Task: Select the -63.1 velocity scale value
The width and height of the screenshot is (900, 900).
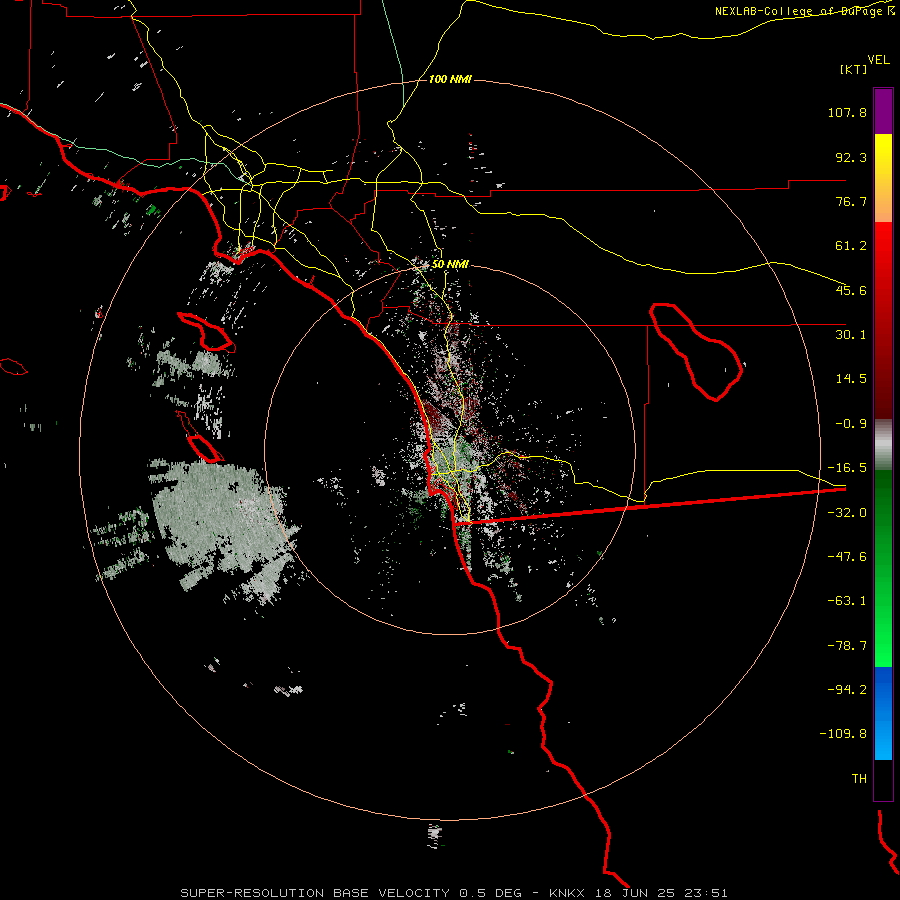Action: point(847,601)
